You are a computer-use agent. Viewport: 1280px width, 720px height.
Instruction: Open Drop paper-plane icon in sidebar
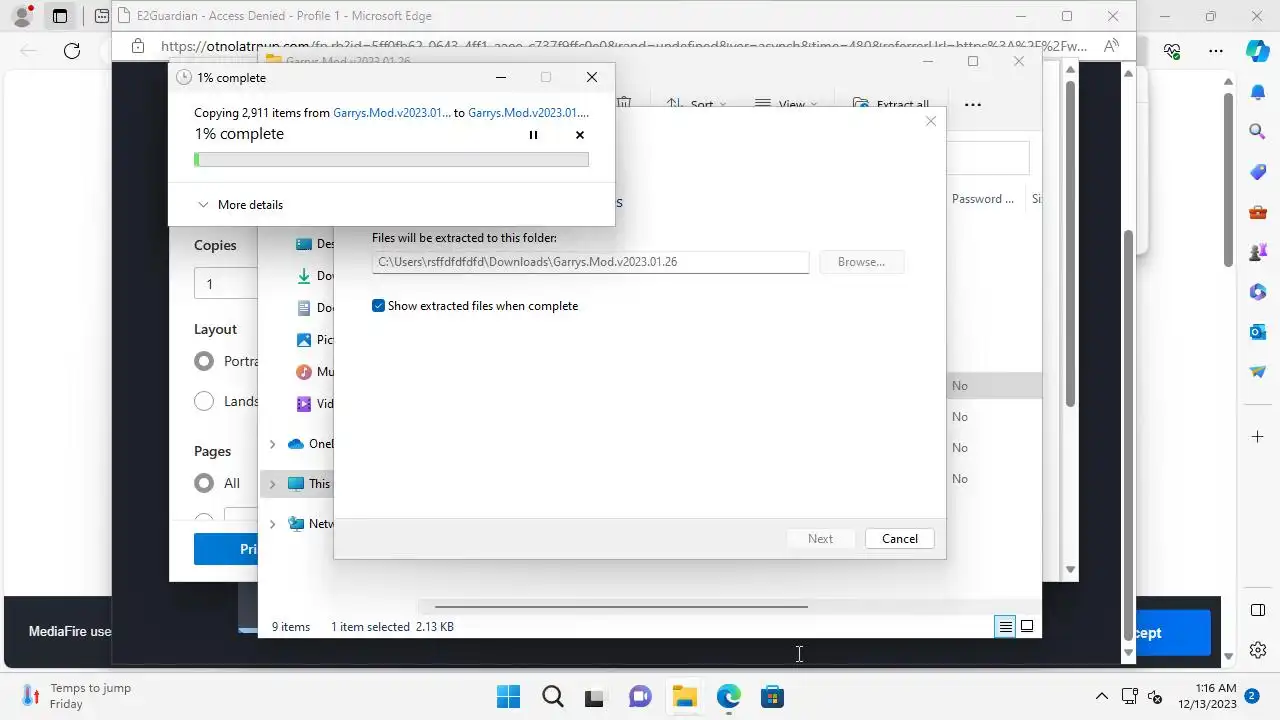tap(1258, 372)
